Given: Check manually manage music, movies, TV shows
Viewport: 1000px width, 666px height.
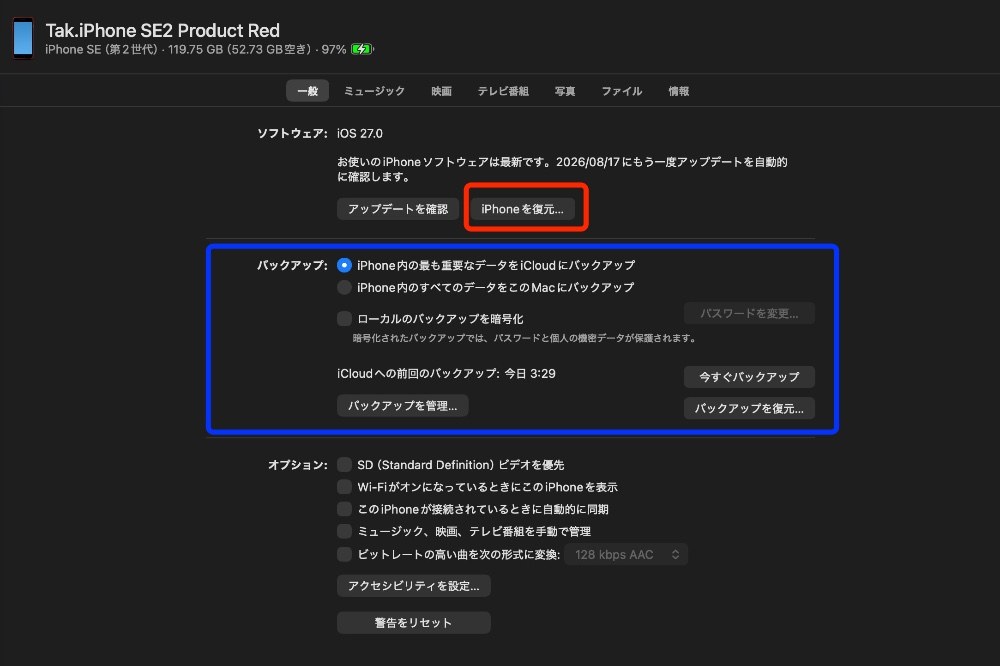Looking at the screenshot, I should click(x=344, y=531).
